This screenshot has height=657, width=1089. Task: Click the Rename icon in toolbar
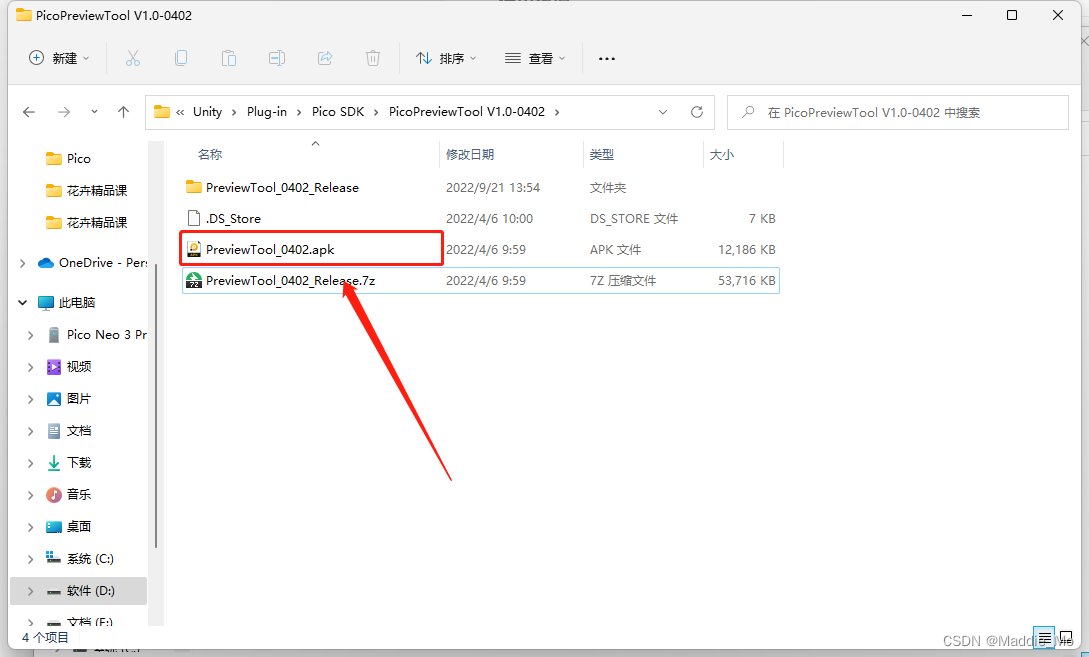(x=276, y=58)
